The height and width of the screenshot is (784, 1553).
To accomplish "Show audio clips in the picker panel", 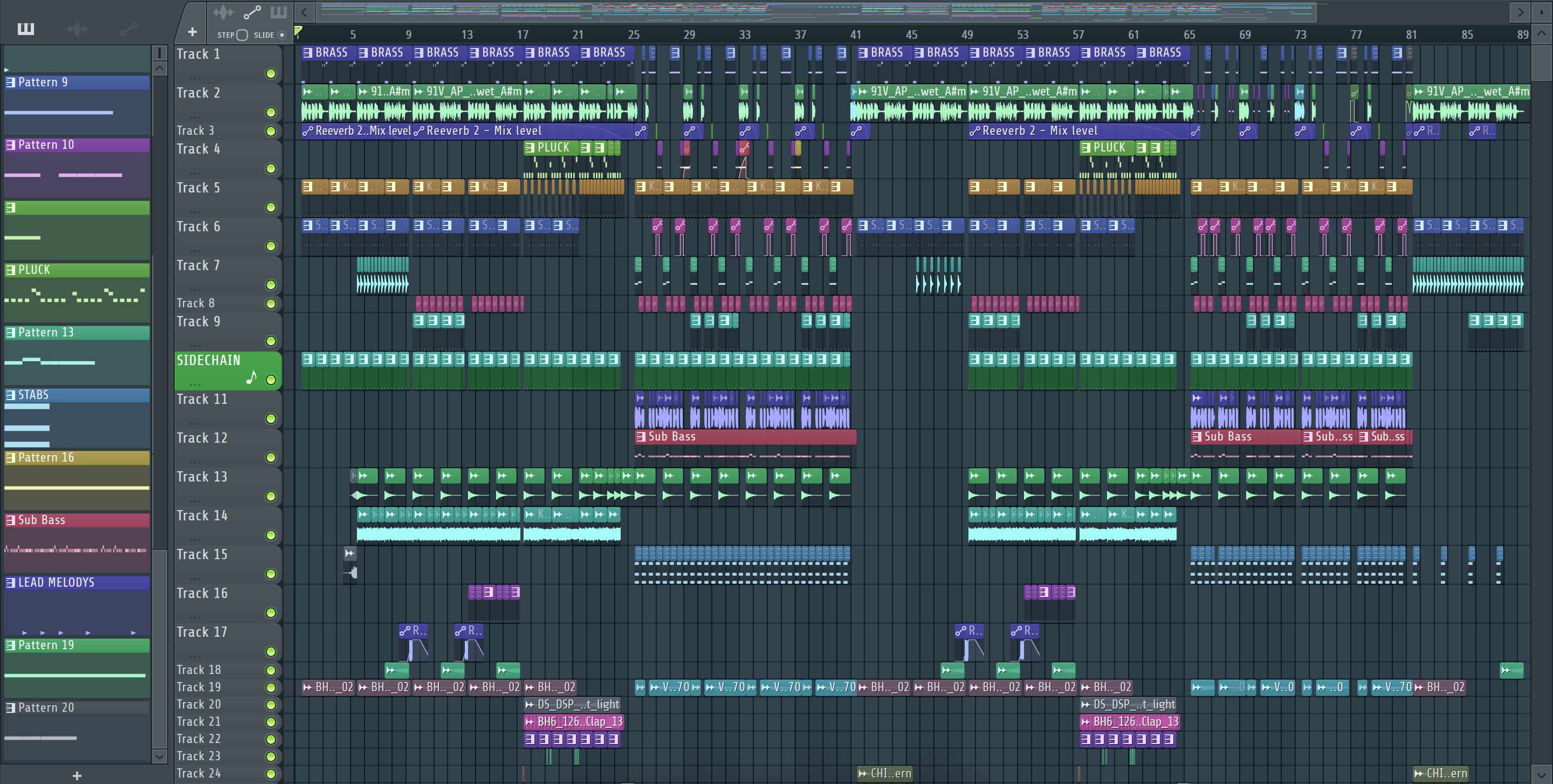I will (77, 29).
